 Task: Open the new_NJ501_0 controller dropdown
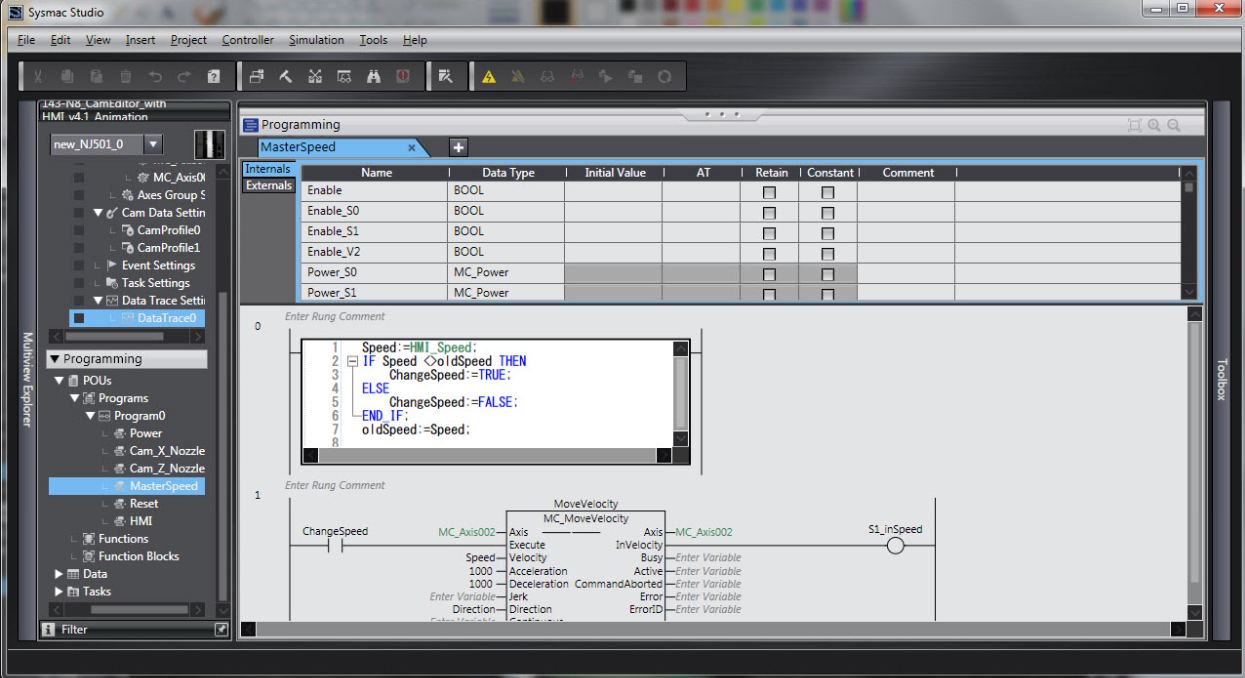151,144
